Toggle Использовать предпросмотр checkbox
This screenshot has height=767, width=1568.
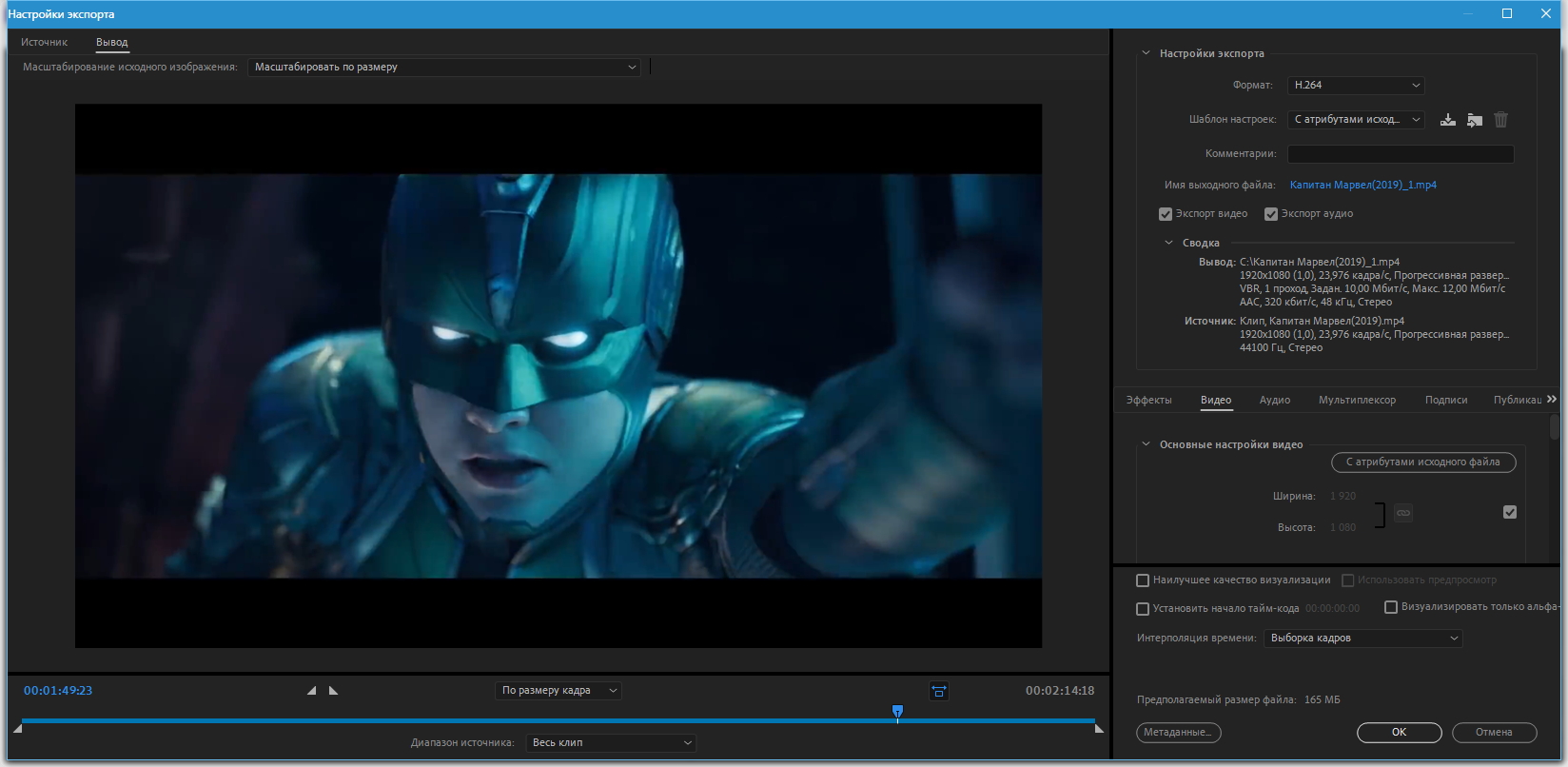tap(1348, 580)
